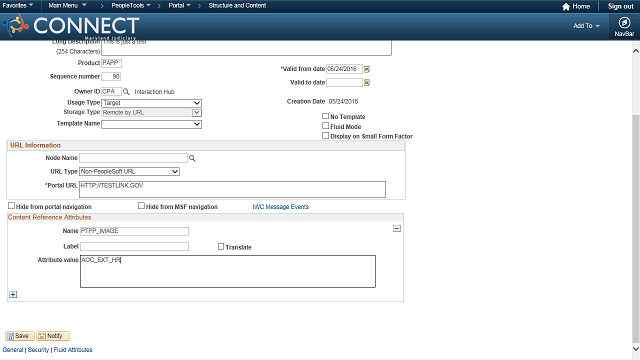Switch to the Security page link
The width and height of the screenshot is (640, 360).
coord(38,350)
